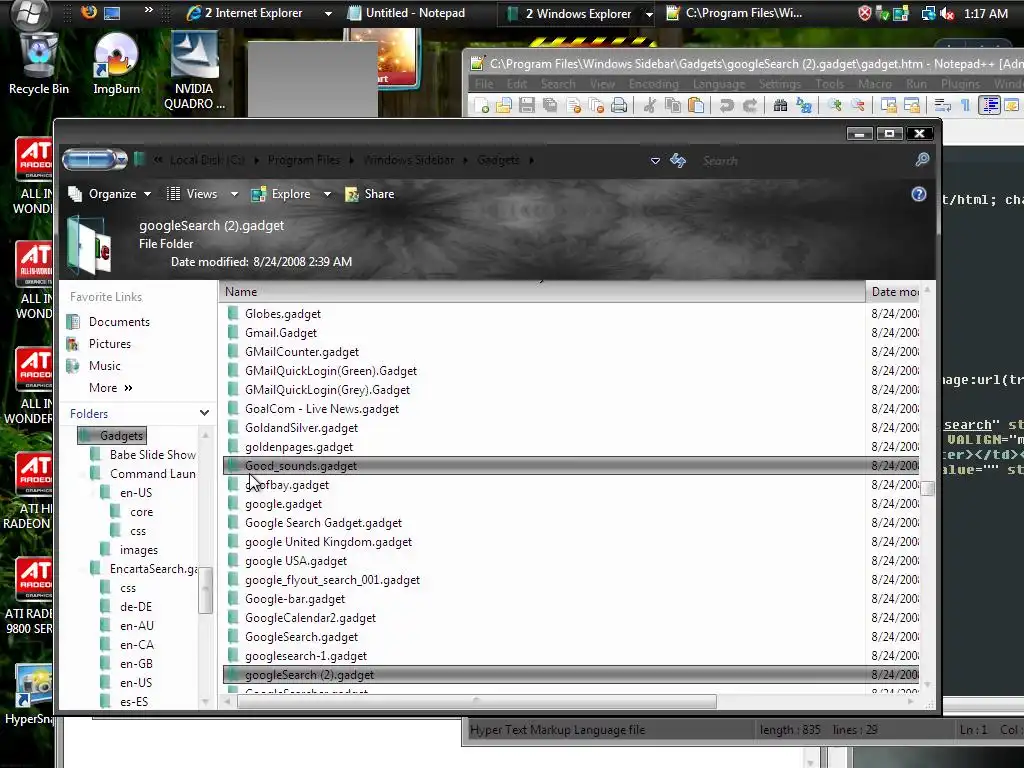Click Program Files in Explorer breadcrumb

tap(304, 160)
